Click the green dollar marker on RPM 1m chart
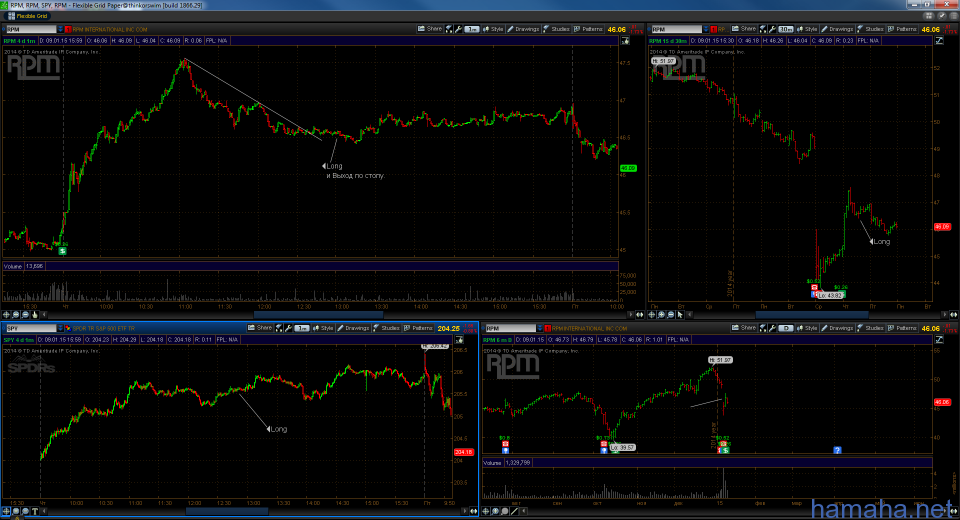This screenshot has height=520, width=960. pyautogui.click(x=62, y=251)
